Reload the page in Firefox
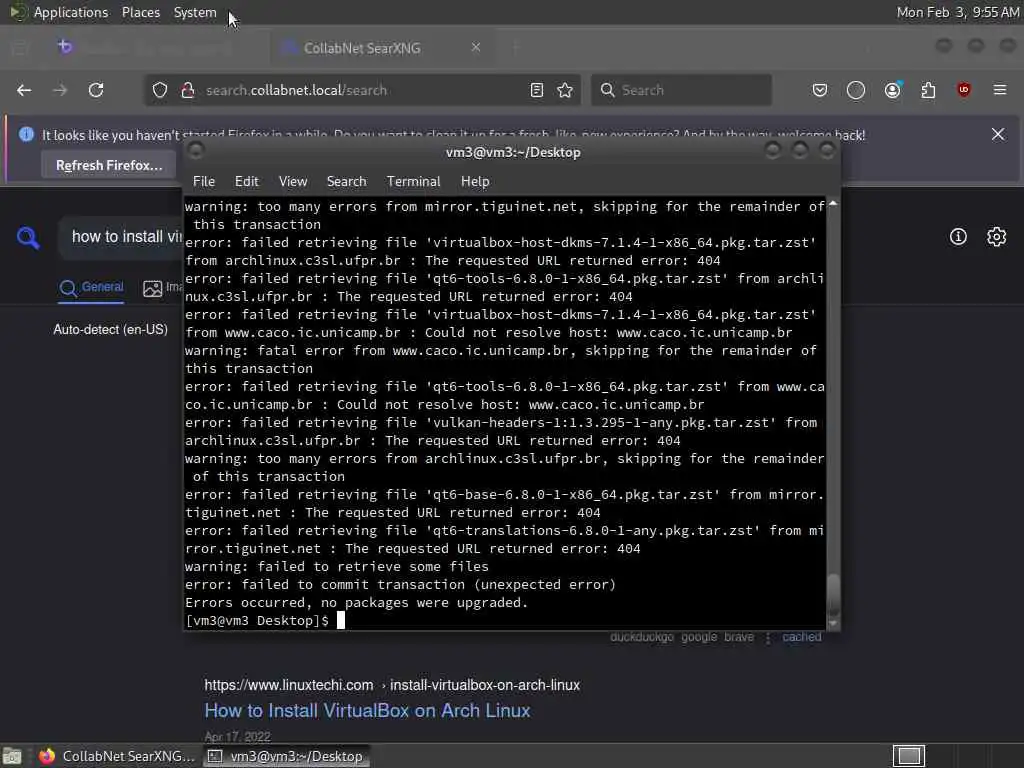 pyautogui.click(x=96, y=90)
